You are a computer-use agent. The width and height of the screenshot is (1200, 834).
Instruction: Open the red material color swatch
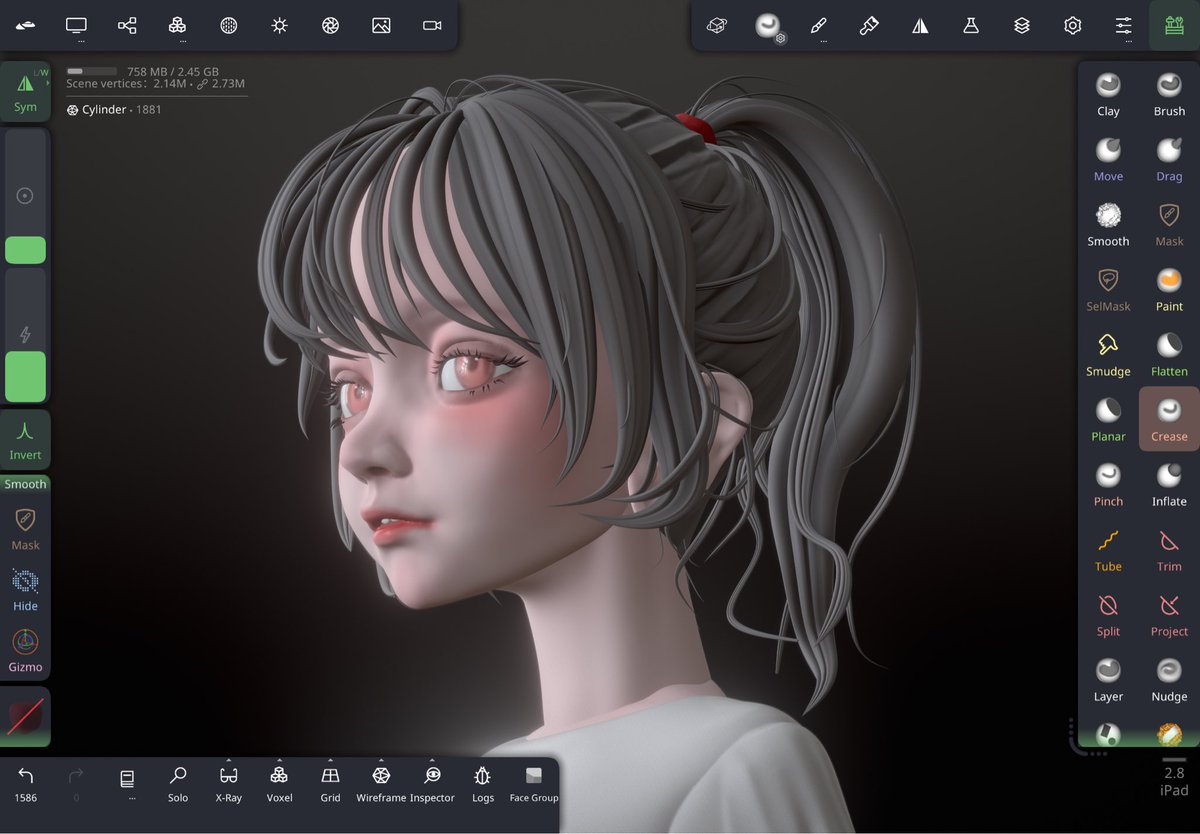25,716
